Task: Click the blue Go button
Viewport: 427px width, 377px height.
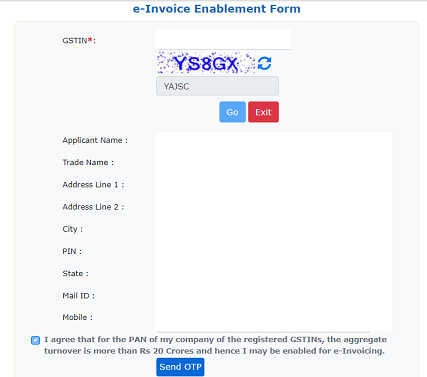Action: pos(232,112)
